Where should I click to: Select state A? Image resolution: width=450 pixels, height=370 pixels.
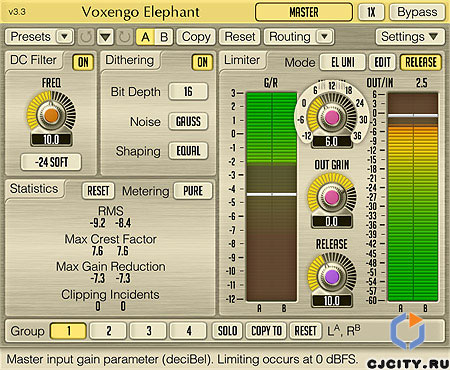pyautogui.click(x=145, y=37)
